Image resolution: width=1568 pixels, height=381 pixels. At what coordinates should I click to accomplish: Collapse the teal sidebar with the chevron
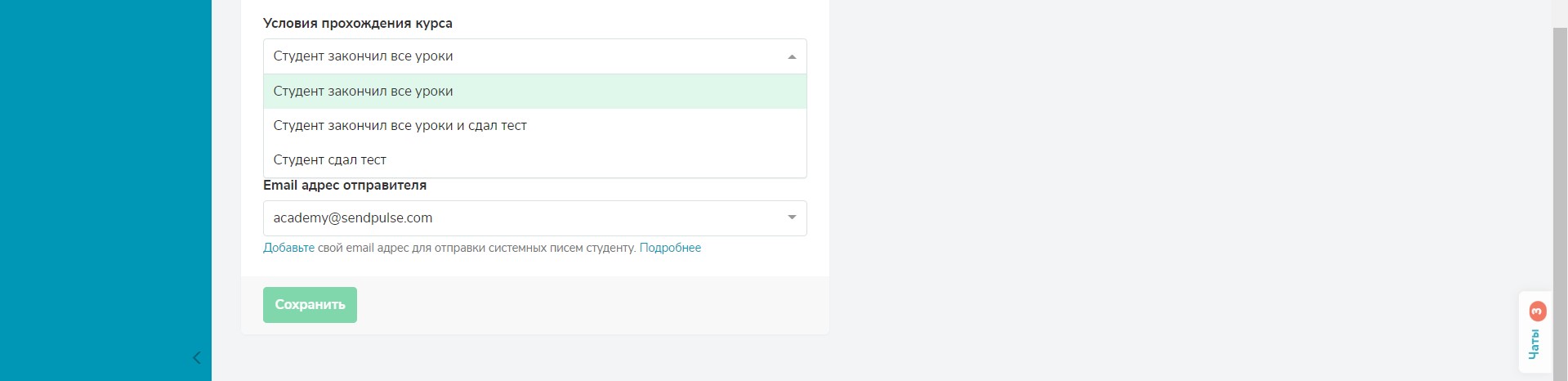196,357
